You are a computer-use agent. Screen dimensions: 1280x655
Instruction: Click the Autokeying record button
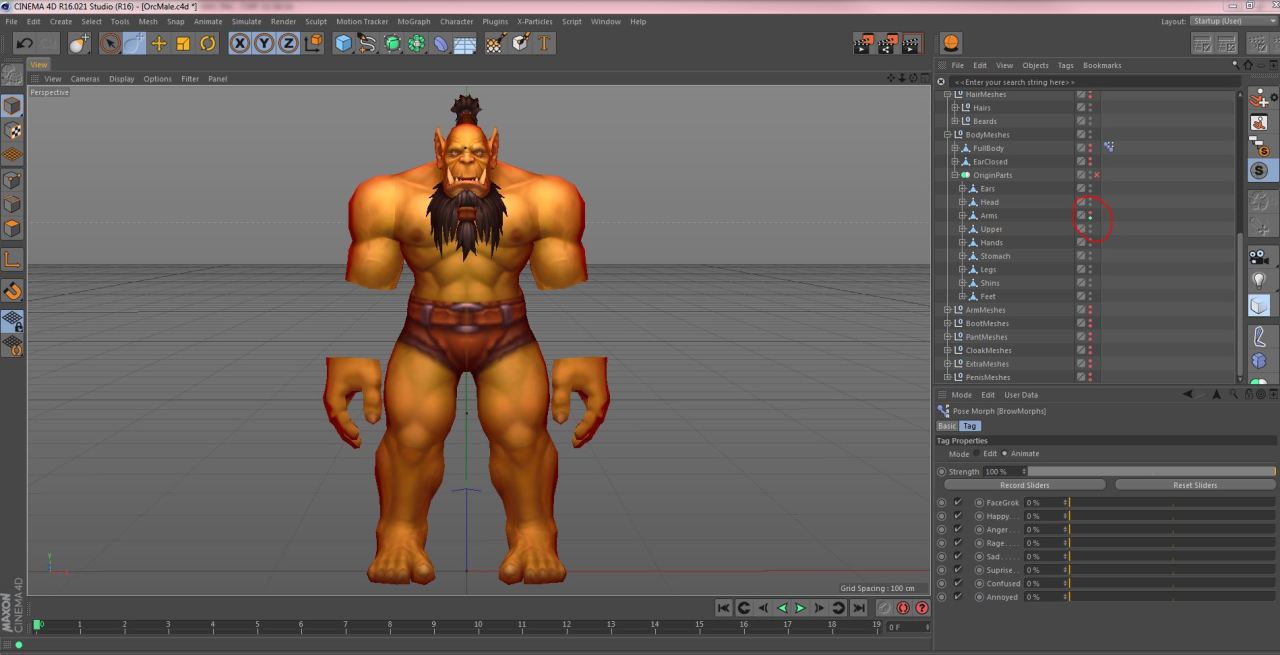click(903, 608)
